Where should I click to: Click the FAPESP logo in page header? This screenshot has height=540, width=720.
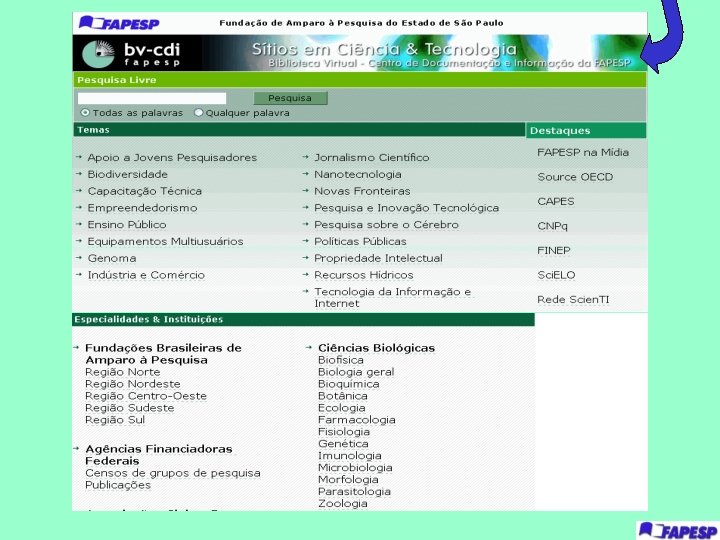click(119, 23)
